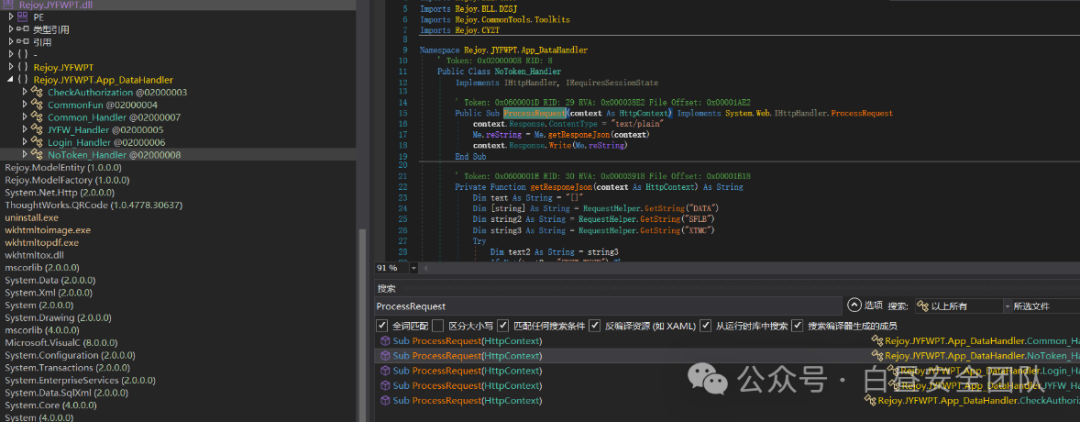This screenshot has width=1080, height=422.
Task: Toggle the 从运行时库中搜索 checkbox
Action: [705, 326]
